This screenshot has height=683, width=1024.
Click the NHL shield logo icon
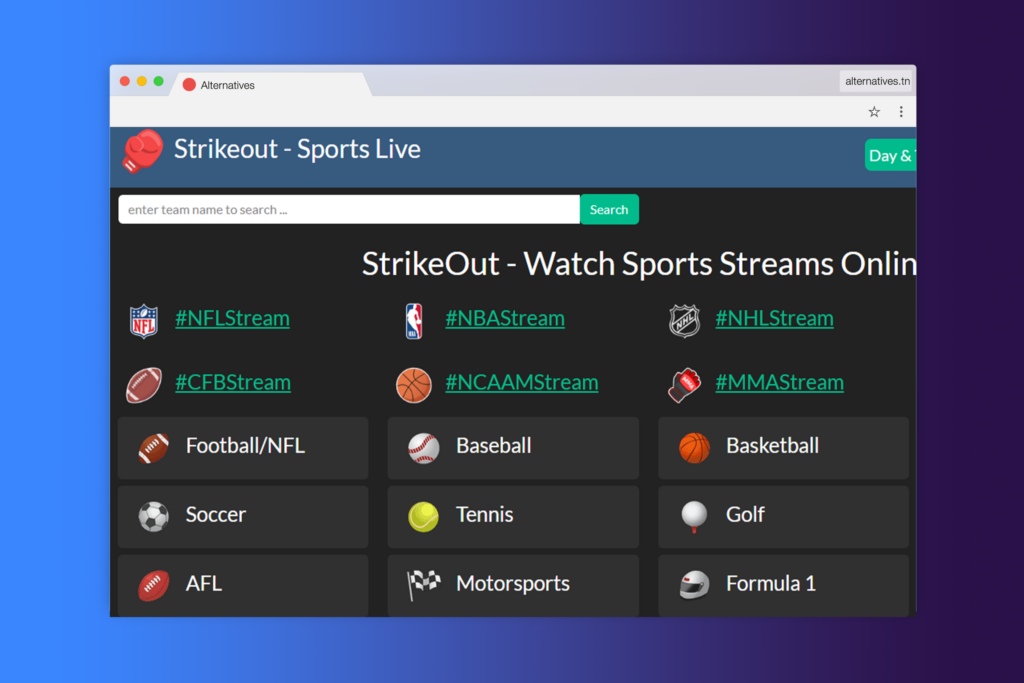pyautogui.click(x=684, y=321)
